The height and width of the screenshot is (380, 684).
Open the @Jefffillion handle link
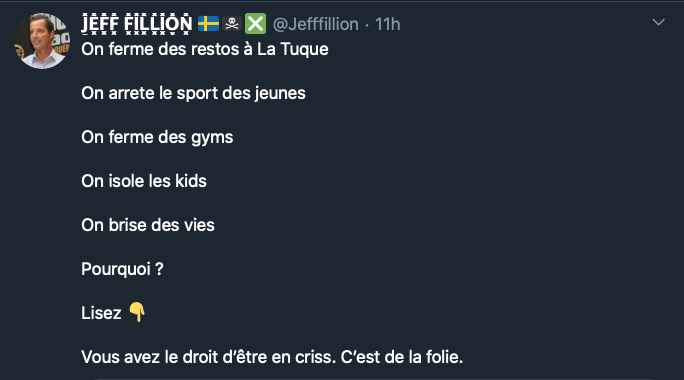coord(316,24)
